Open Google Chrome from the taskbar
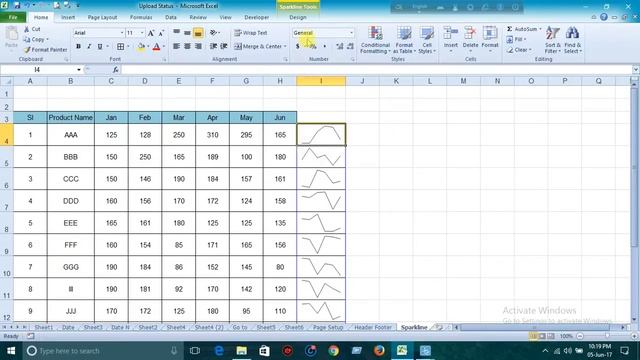Image resolution: width=640 pixels, height=360 pixels. click(x=333, y=351)
